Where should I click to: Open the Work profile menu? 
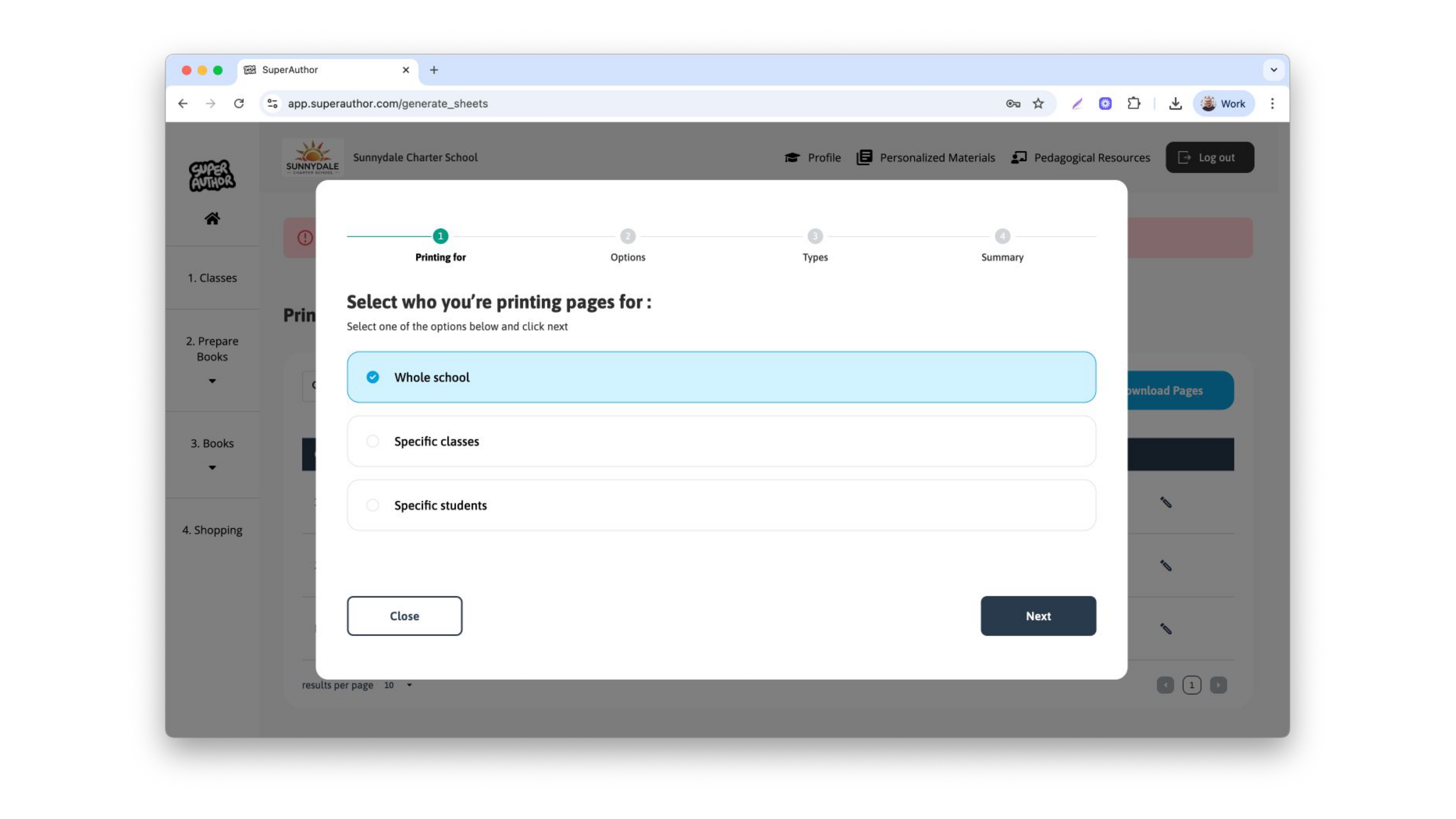(x=1223, y=103)
